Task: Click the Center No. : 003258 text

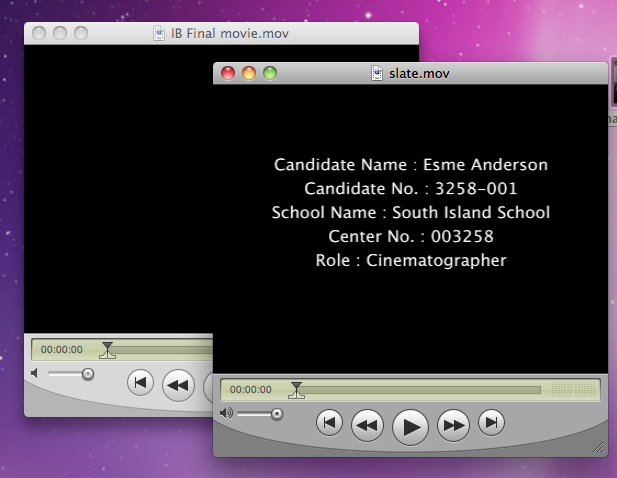Action: tap(411, 236)
